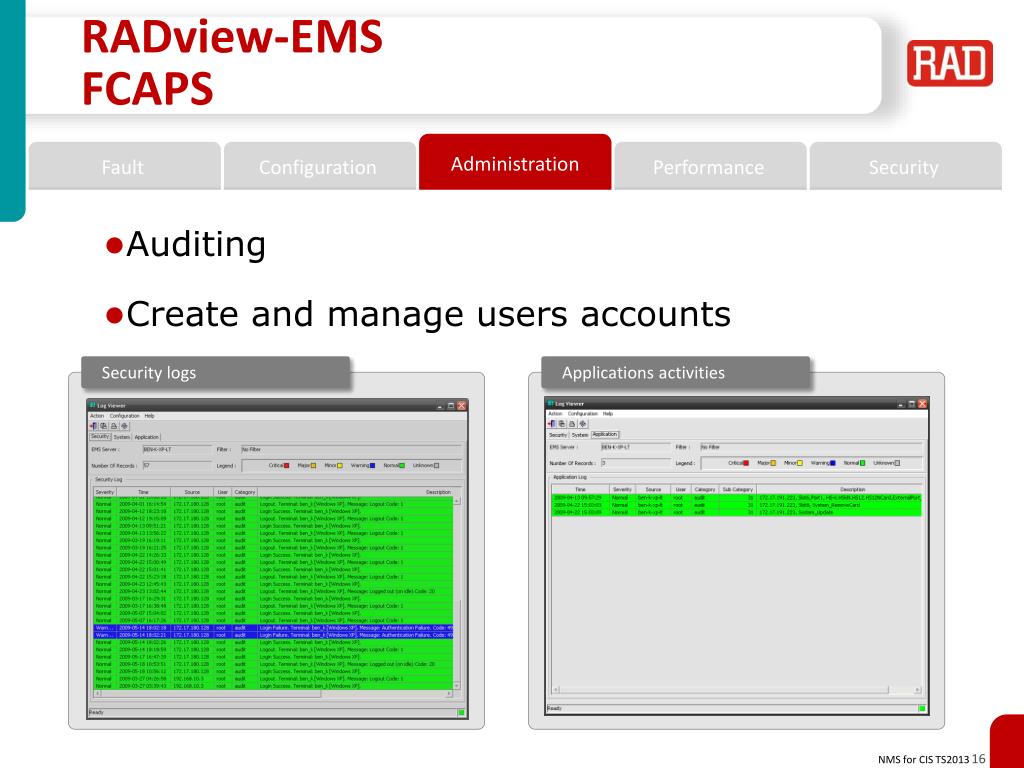
Task: Select the Application tab in left Log Viewer
Action: click(146, 437)
